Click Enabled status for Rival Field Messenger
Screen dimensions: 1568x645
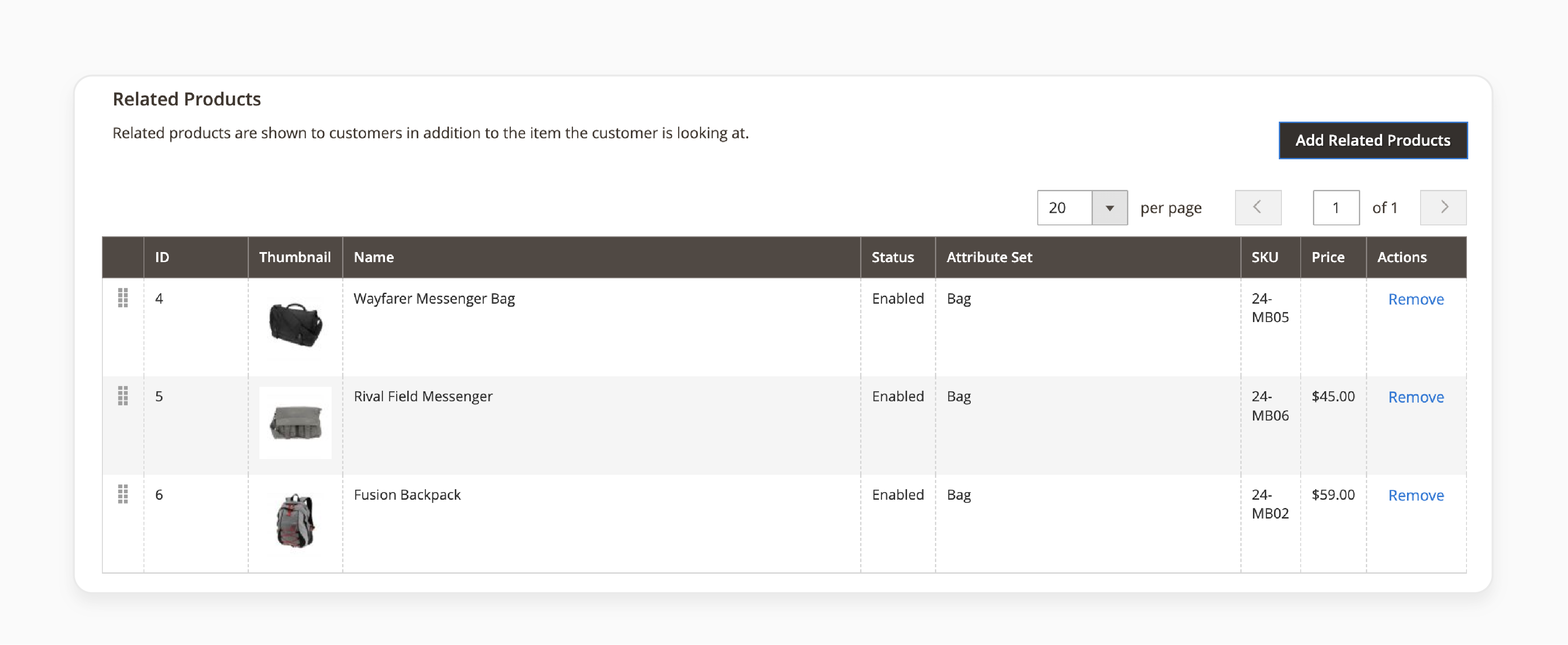898,396
